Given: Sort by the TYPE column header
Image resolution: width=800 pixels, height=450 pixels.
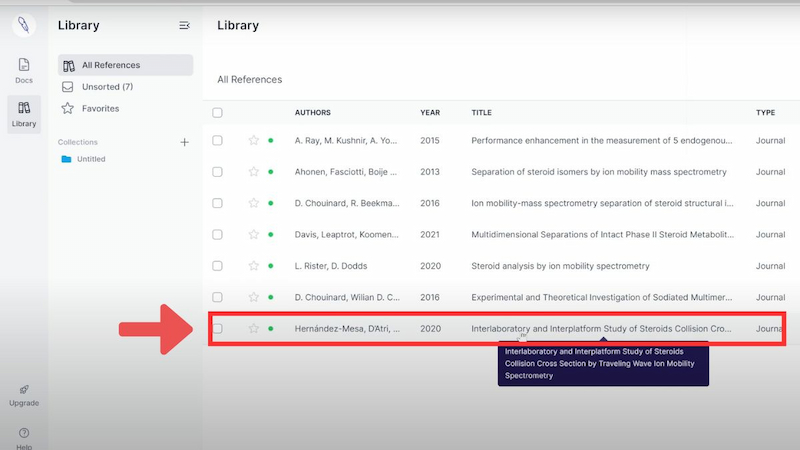Looking at the screenshot, I should [x=765, y=113].
